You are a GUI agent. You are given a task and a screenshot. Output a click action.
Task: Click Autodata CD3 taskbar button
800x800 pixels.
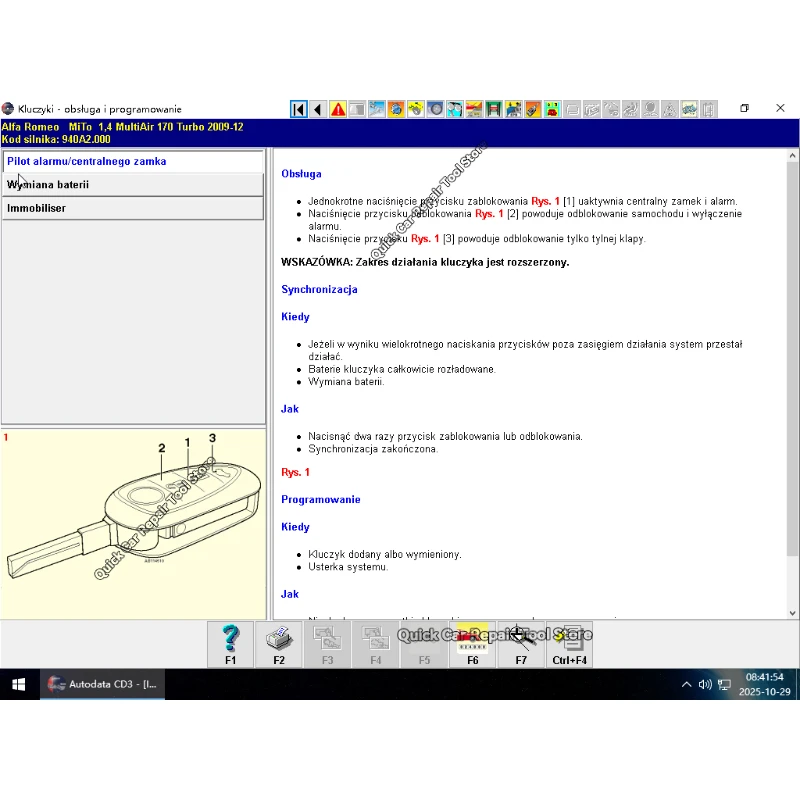point(103,684)
